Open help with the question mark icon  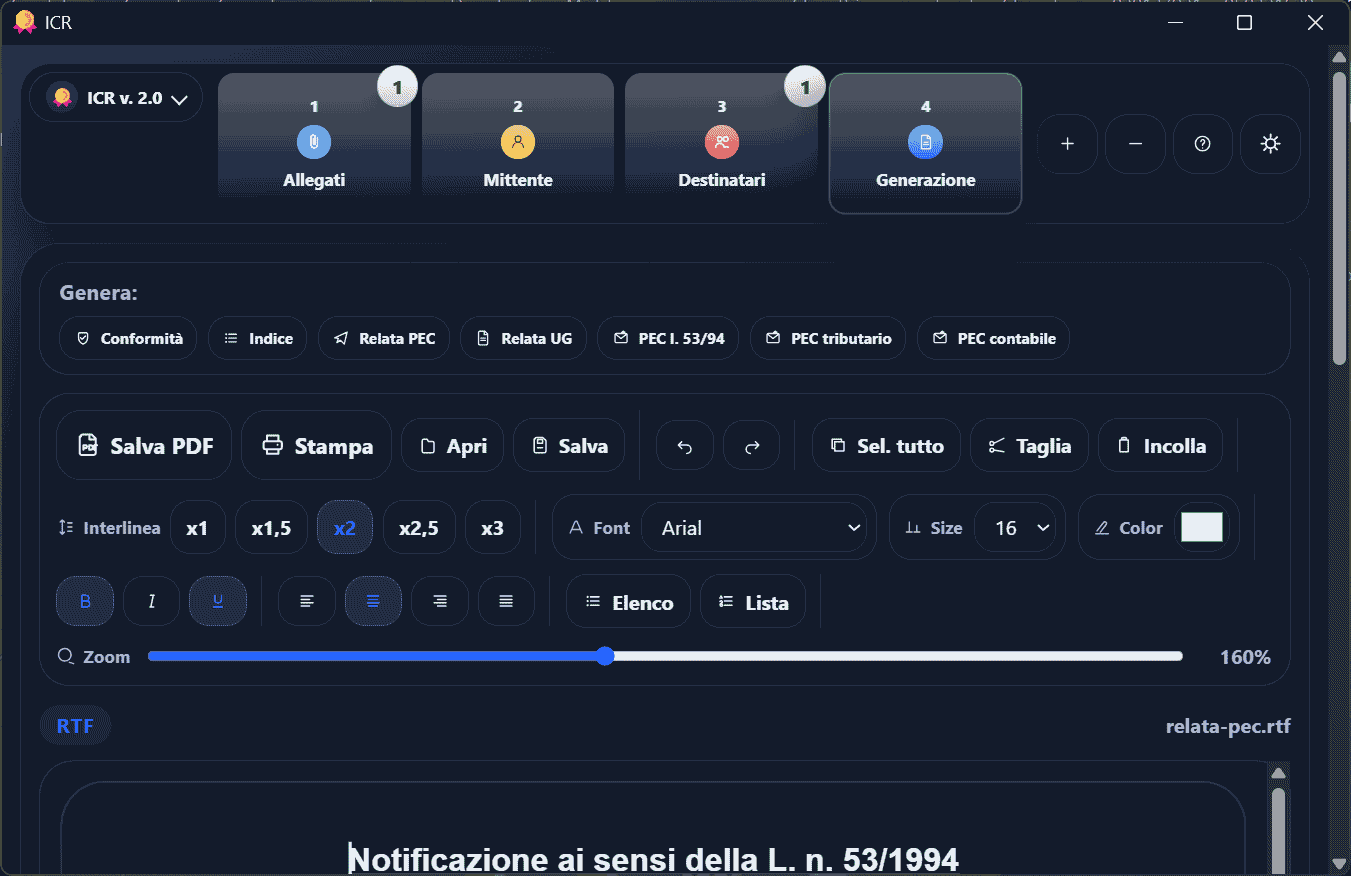coord(1203,144)
